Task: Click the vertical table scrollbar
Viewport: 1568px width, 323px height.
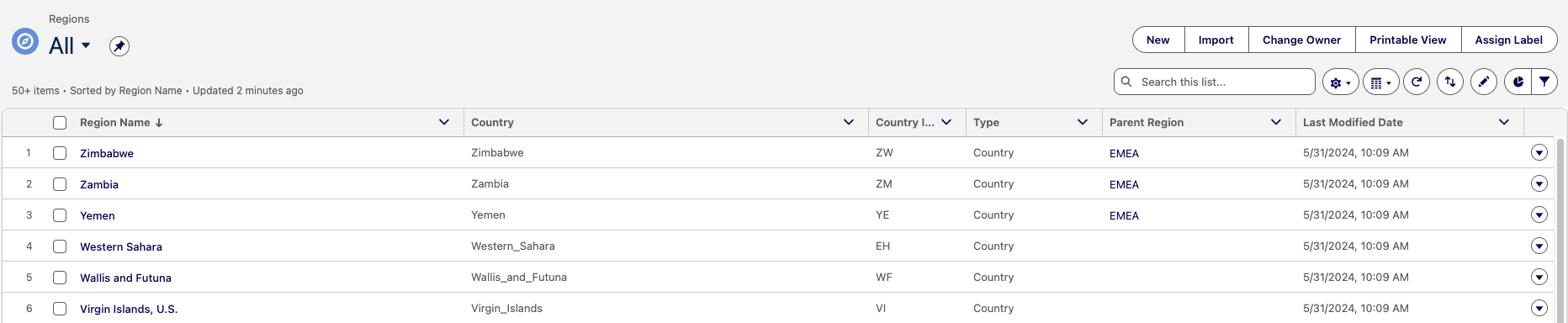Action: [1561, 227]
